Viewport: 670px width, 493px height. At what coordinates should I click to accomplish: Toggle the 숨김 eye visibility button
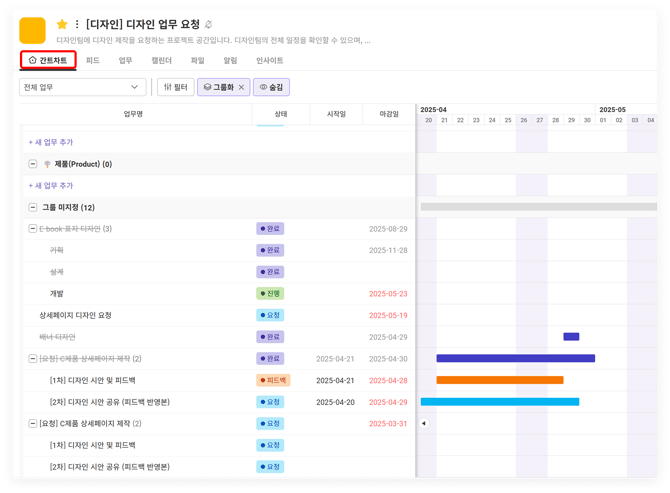[271, 88]
